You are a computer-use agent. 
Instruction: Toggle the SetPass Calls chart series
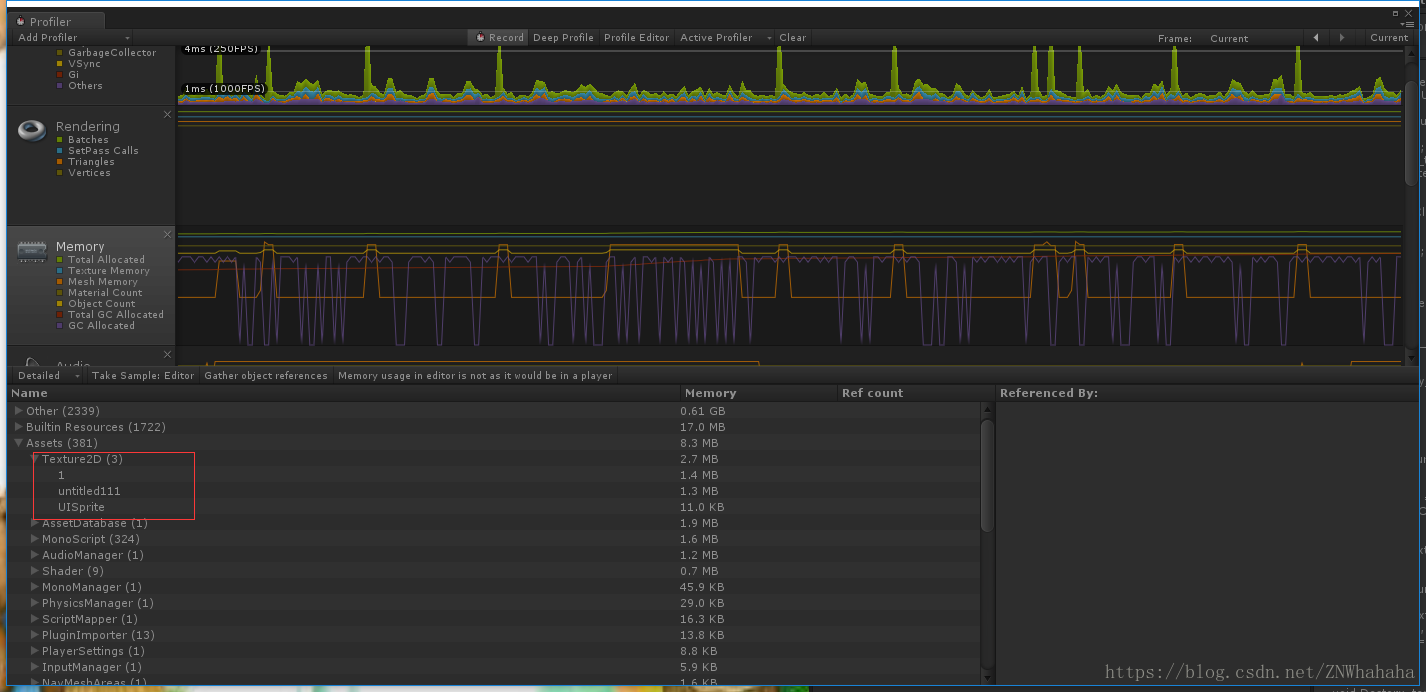pyautogui.click(x=97, y=151)
